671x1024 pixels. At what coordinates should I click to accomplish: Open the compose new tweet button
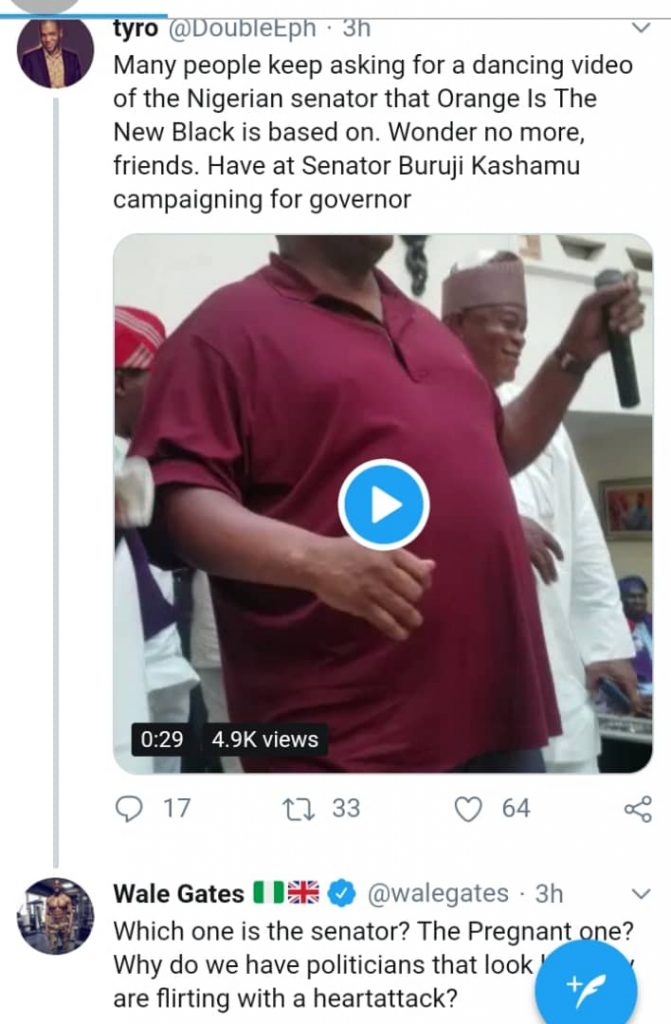586,988
